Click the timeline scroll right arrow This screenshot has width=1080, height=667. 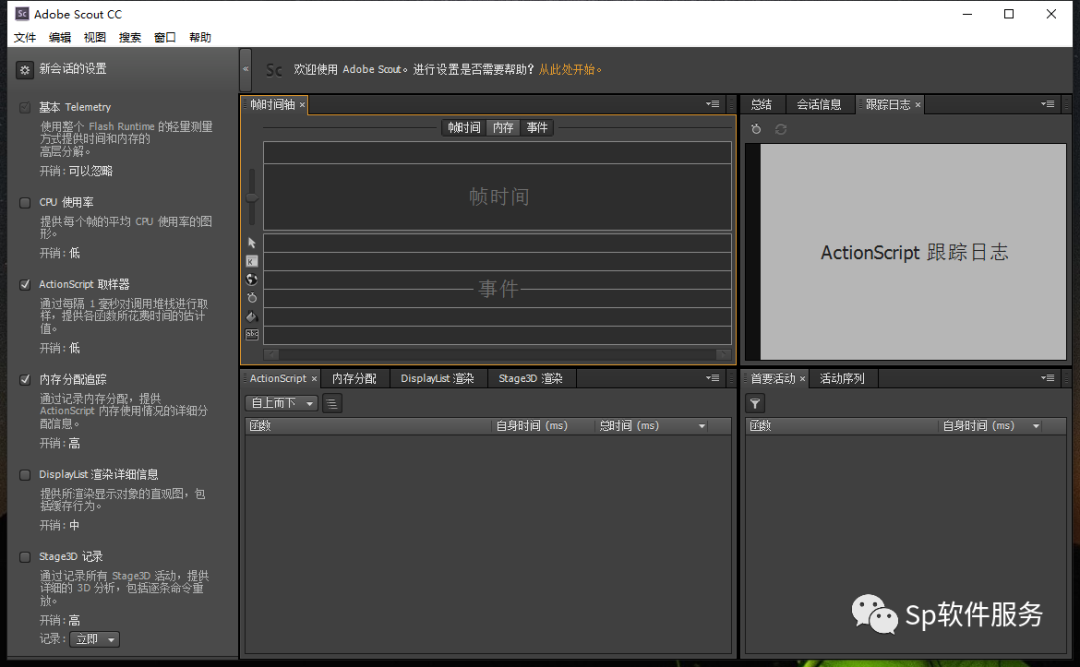pyautogui.click(x=723, y=355)
